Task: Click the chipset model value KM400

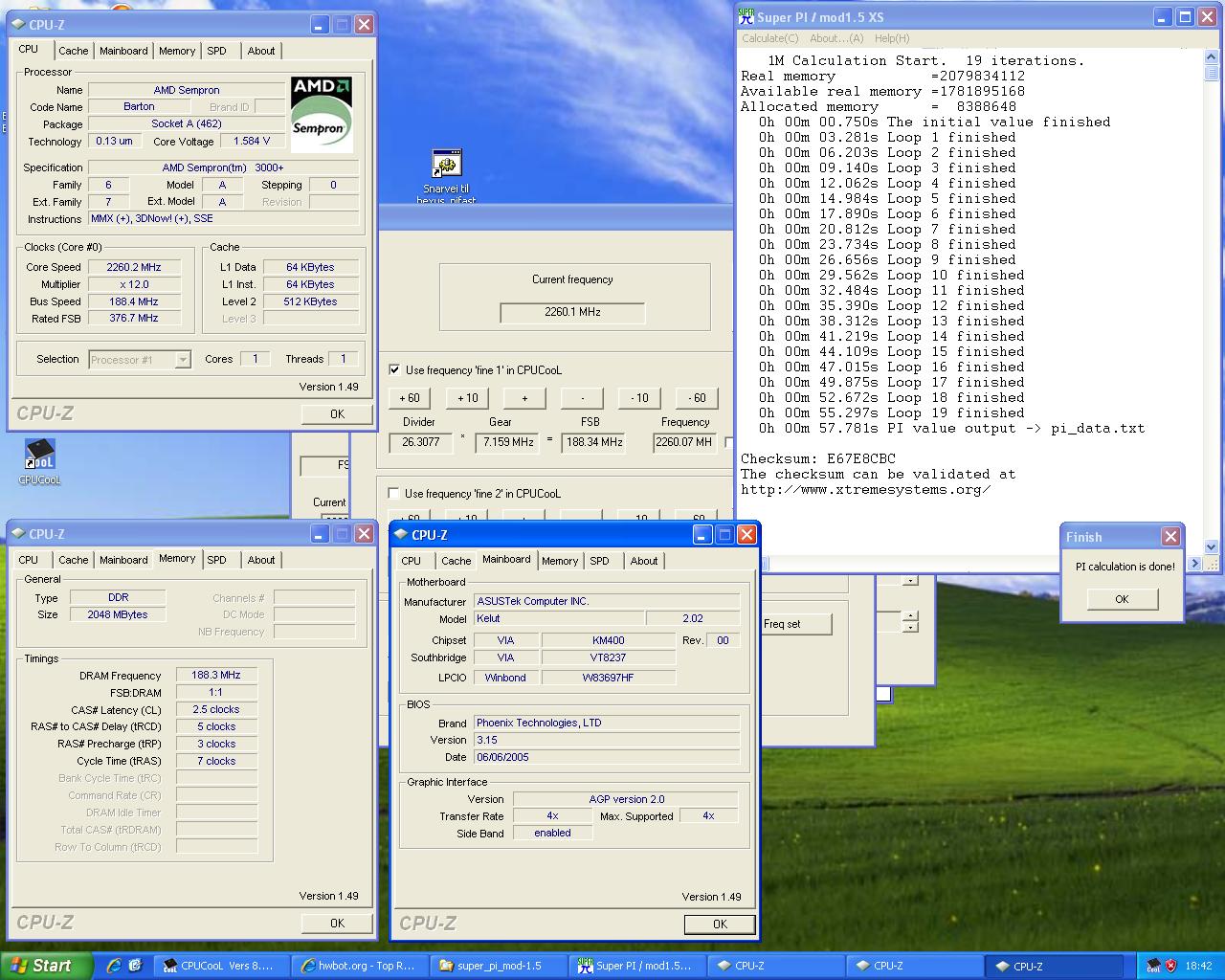Action: (x=609, y=640)
